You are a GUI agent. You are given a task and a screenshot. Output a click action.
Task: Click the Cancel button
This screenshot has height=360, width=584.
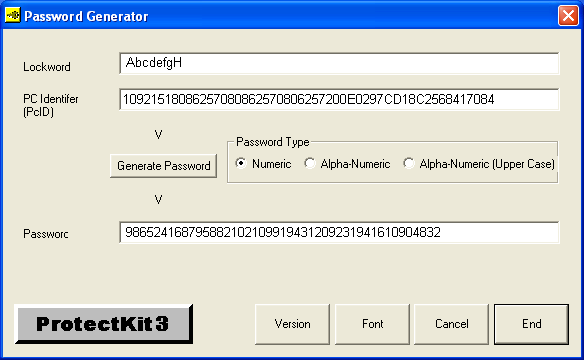[451, 324]
